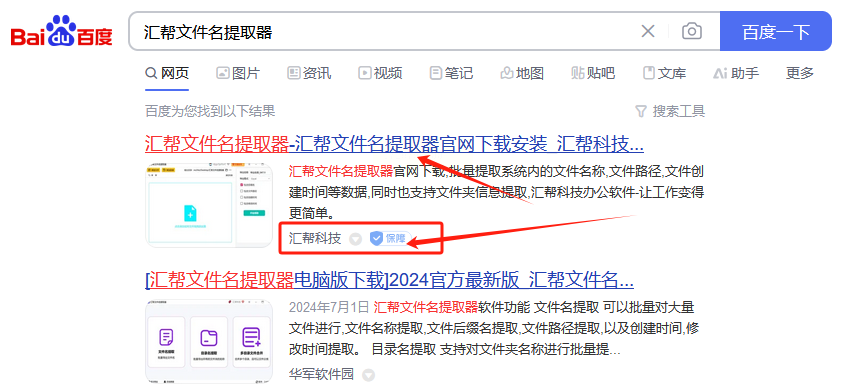Switch to the 资讯 tab
This screenshot has height=388, width=846.
click(309, 73)
